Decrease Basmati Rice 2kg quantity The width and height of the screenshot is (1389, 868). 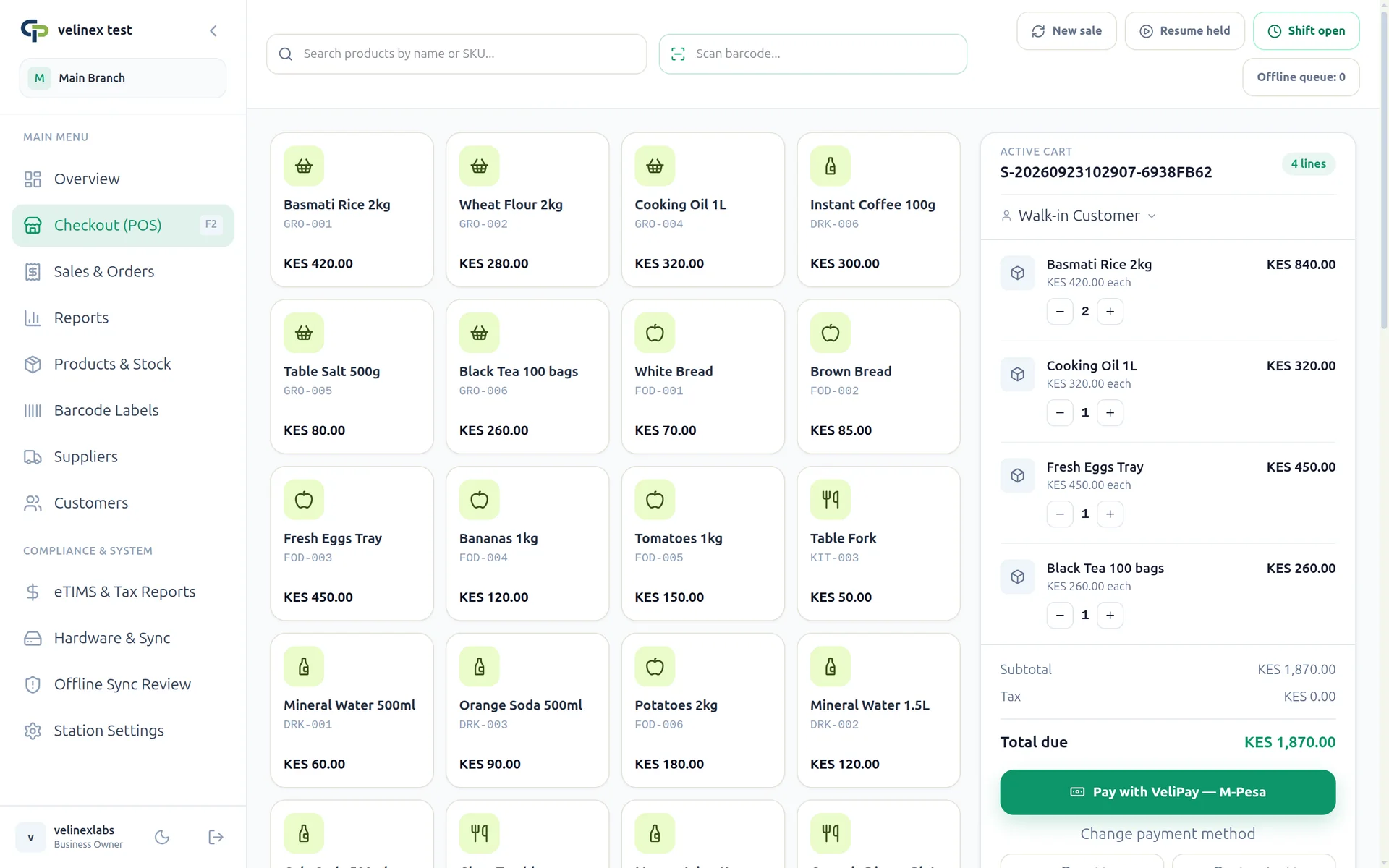1060,311
